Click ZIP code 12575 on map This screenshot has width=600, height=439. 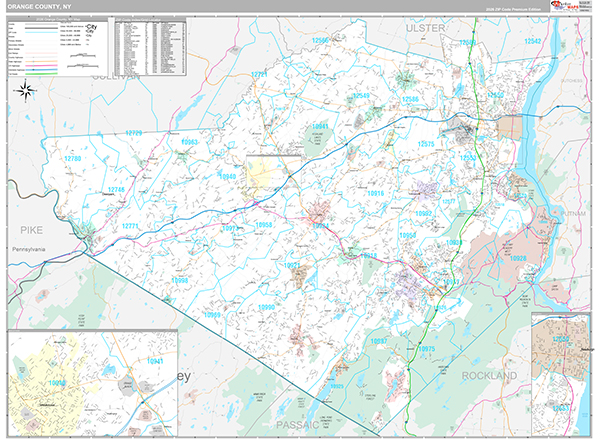[x=425, y=145]
